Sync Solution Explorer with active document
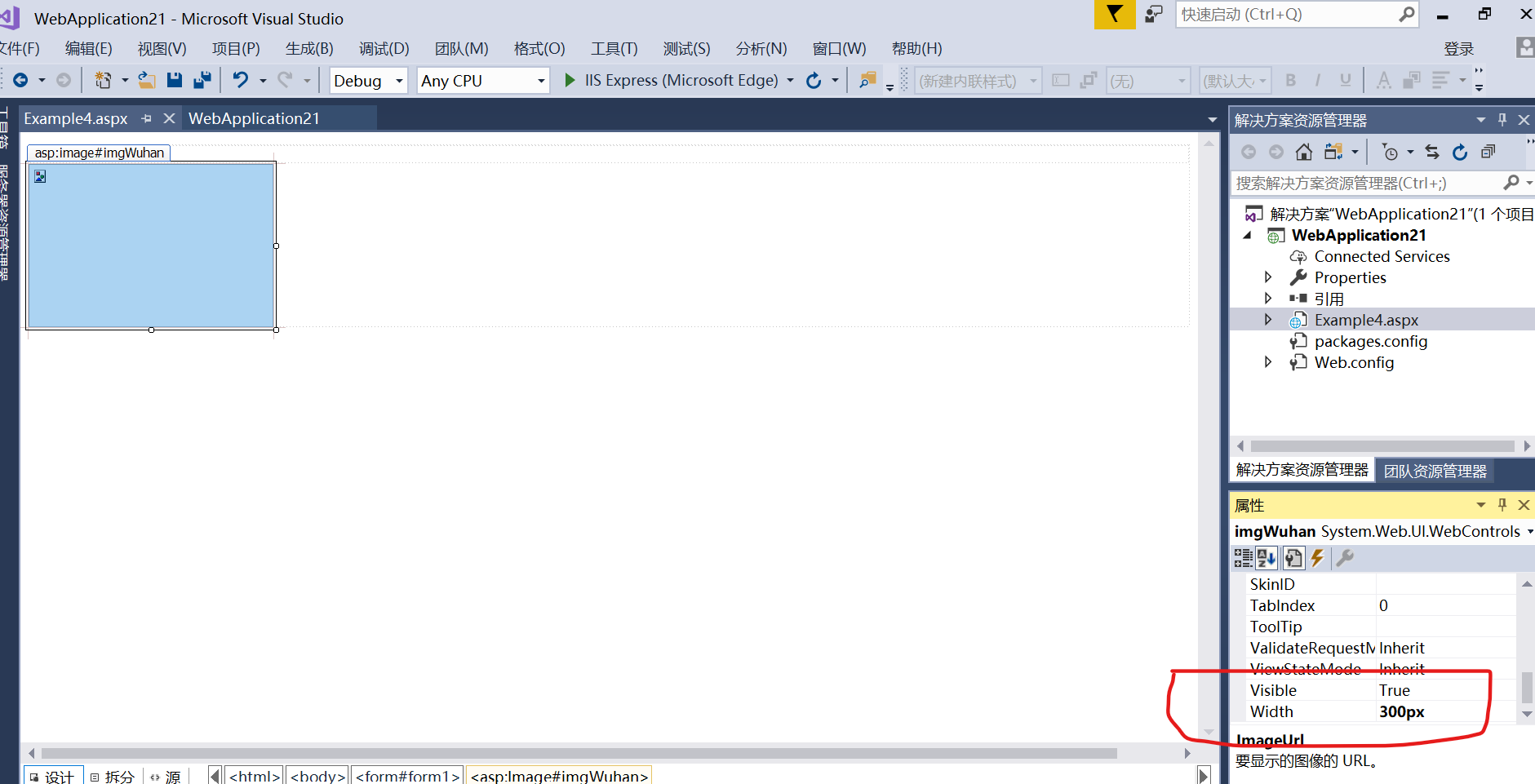Viewport: 1535px width, 784px height. (1433, 152)
